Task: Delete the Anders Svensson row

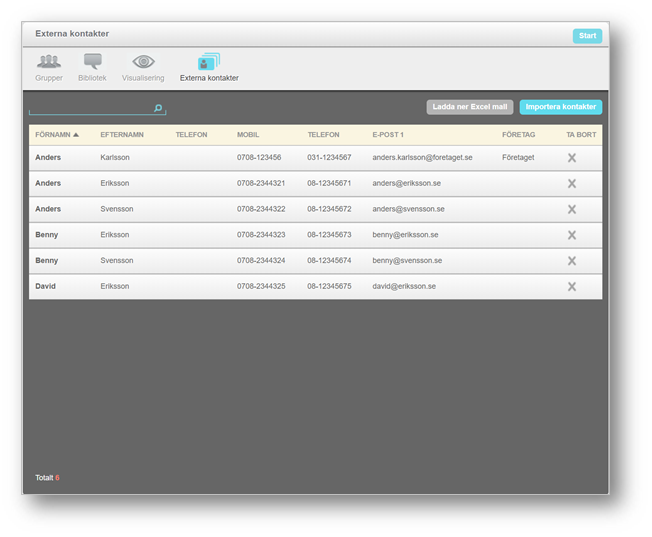Action: 572,209
